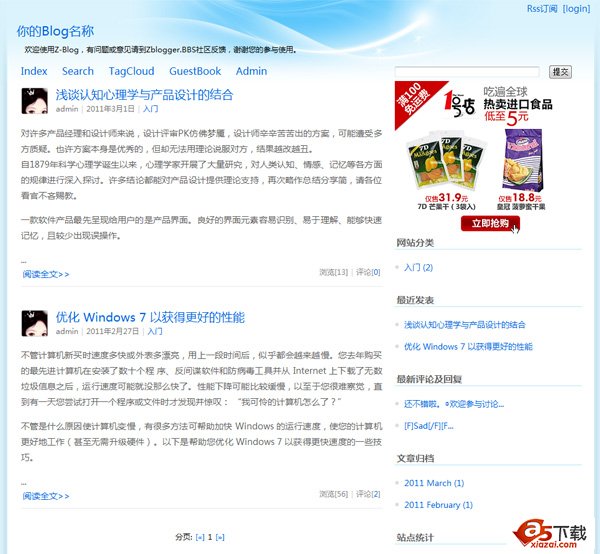The image size is (600, 554).
Task: Open 评论[2] of the Windows 7 post
Action: click(x=368, y=494)
